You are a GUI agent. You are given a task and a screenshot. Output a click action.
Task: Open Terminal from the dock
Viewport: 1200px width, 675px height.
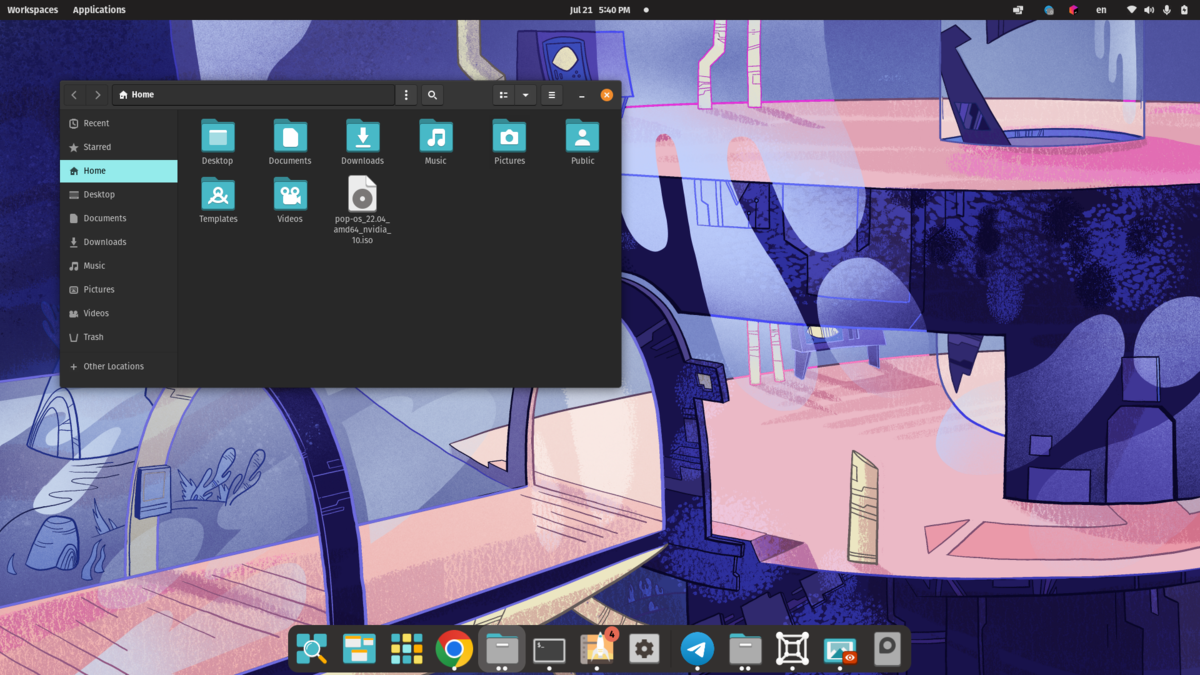pyautogui.click(x=549, y=650)
